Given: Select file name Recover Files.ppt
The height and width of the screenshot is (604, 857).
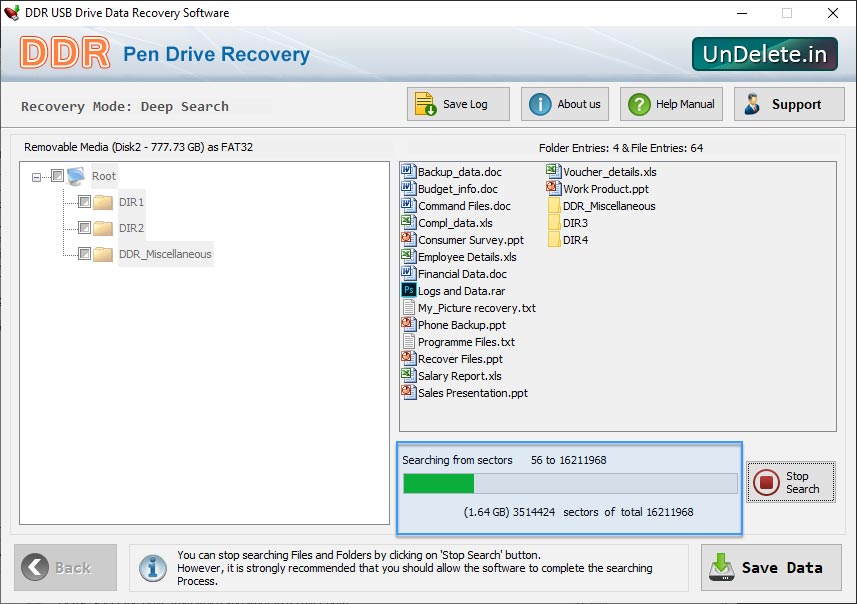Looking at the screenshot, I should click(460, 359).
